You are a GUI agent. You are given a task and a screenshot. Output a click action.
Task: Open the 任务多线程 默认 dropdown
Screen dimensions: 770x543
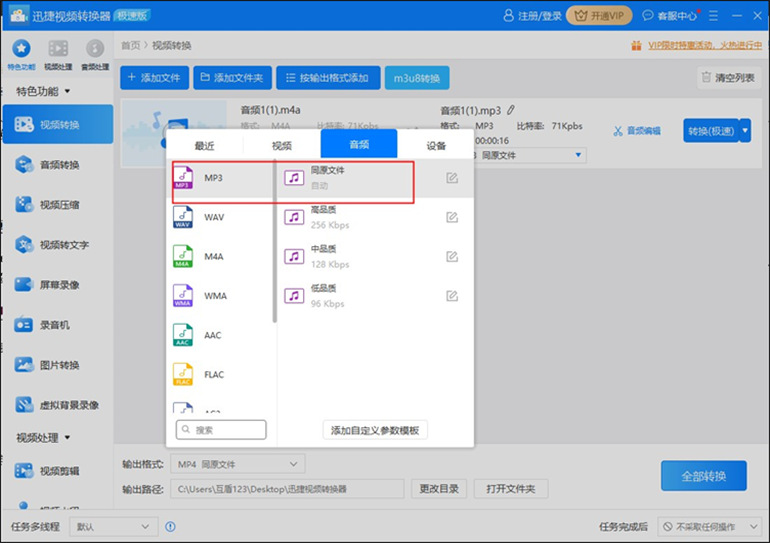tap(113, 527)
